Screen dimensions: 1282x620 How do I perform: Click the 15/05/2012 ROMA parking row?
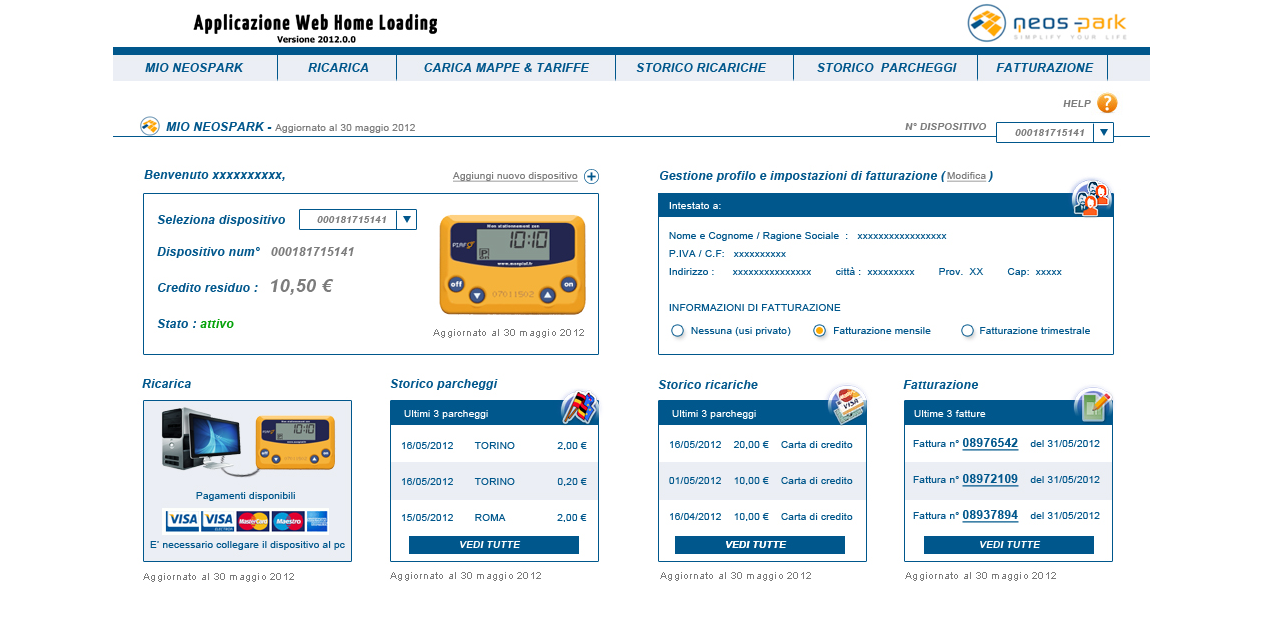494,517
